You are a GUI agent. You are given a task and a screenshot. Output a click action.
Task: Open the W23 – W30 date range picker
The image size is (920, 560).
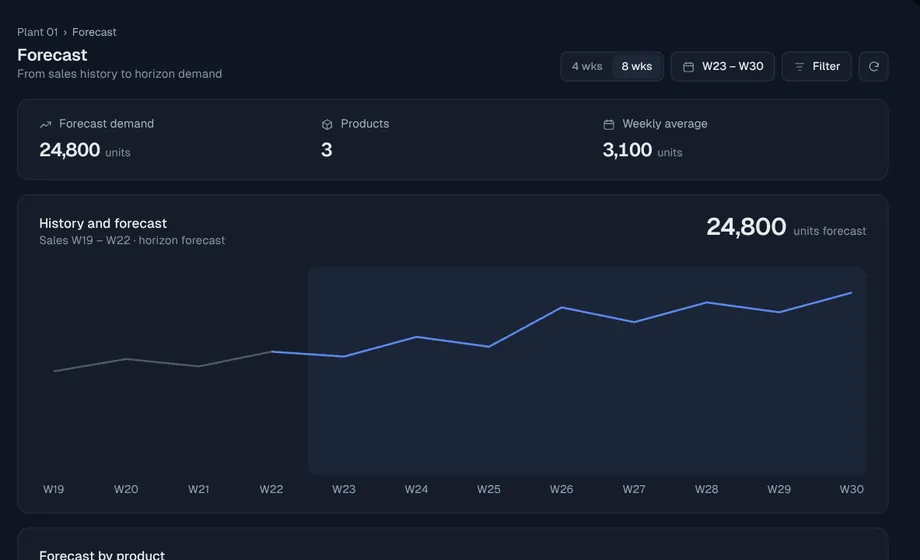tap(722, 66)
